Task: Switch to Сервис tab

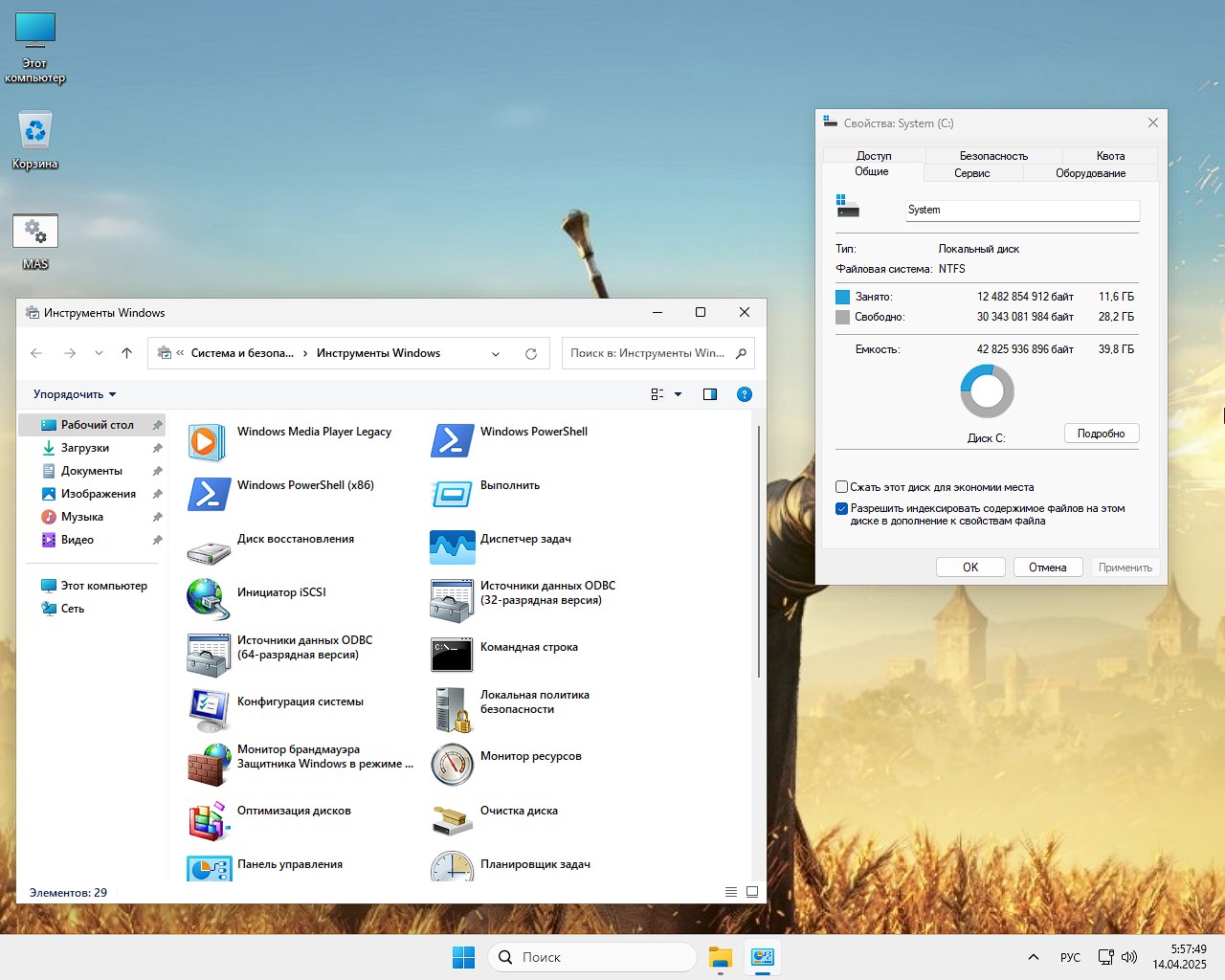Action: [971, 173]
